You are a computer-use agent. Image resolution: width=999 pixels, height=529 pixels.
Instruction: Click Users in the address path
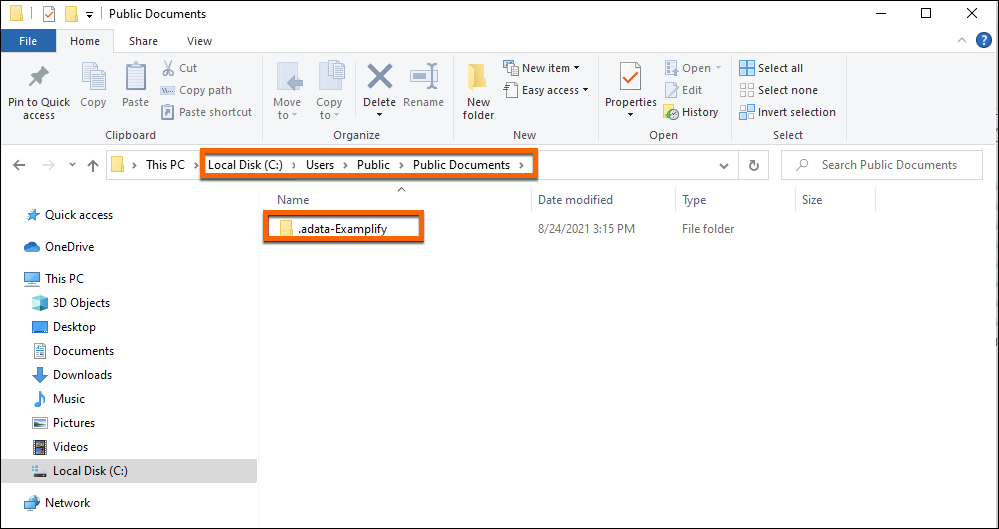click(320, 165)
